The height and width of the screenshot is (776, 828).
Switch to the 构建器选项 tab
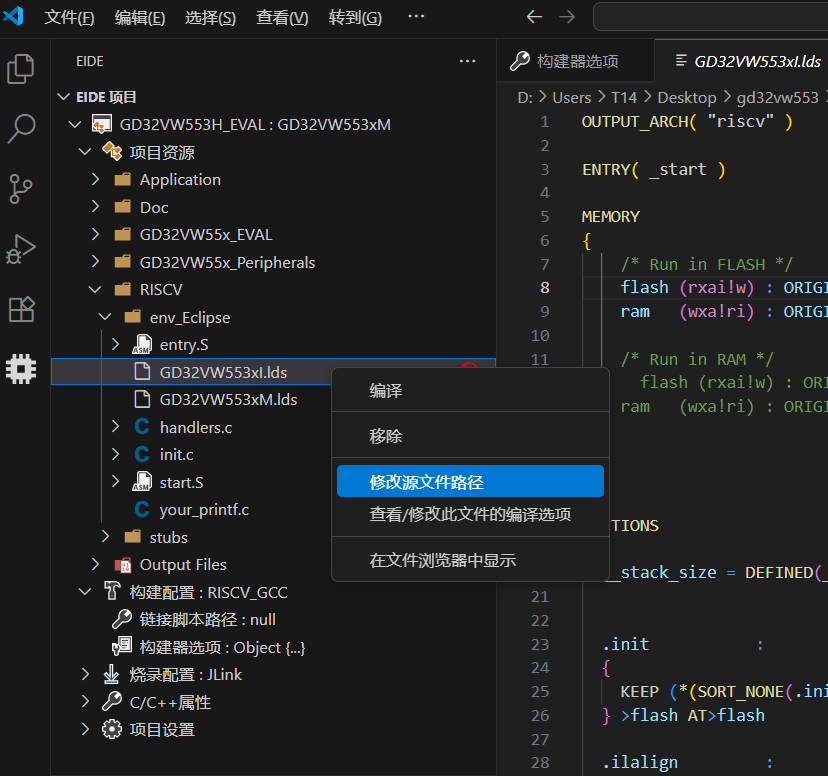[575, 60]
